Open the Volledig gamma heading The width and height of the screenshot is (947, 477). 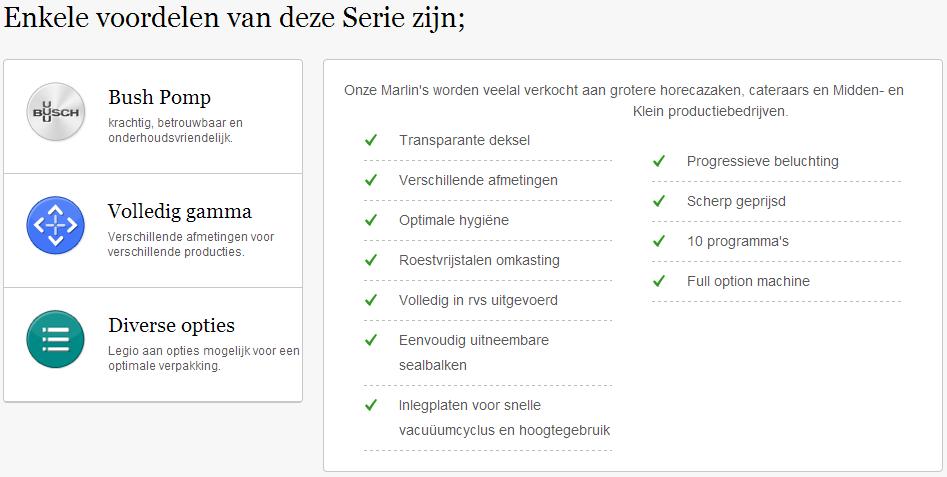pyautogui.click(x=180, y=211)
